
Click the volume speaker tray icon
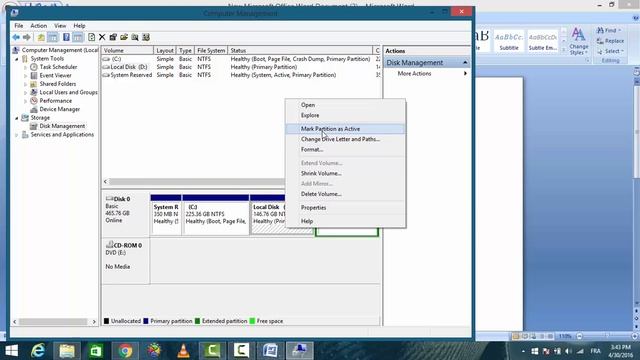[568, 351]
